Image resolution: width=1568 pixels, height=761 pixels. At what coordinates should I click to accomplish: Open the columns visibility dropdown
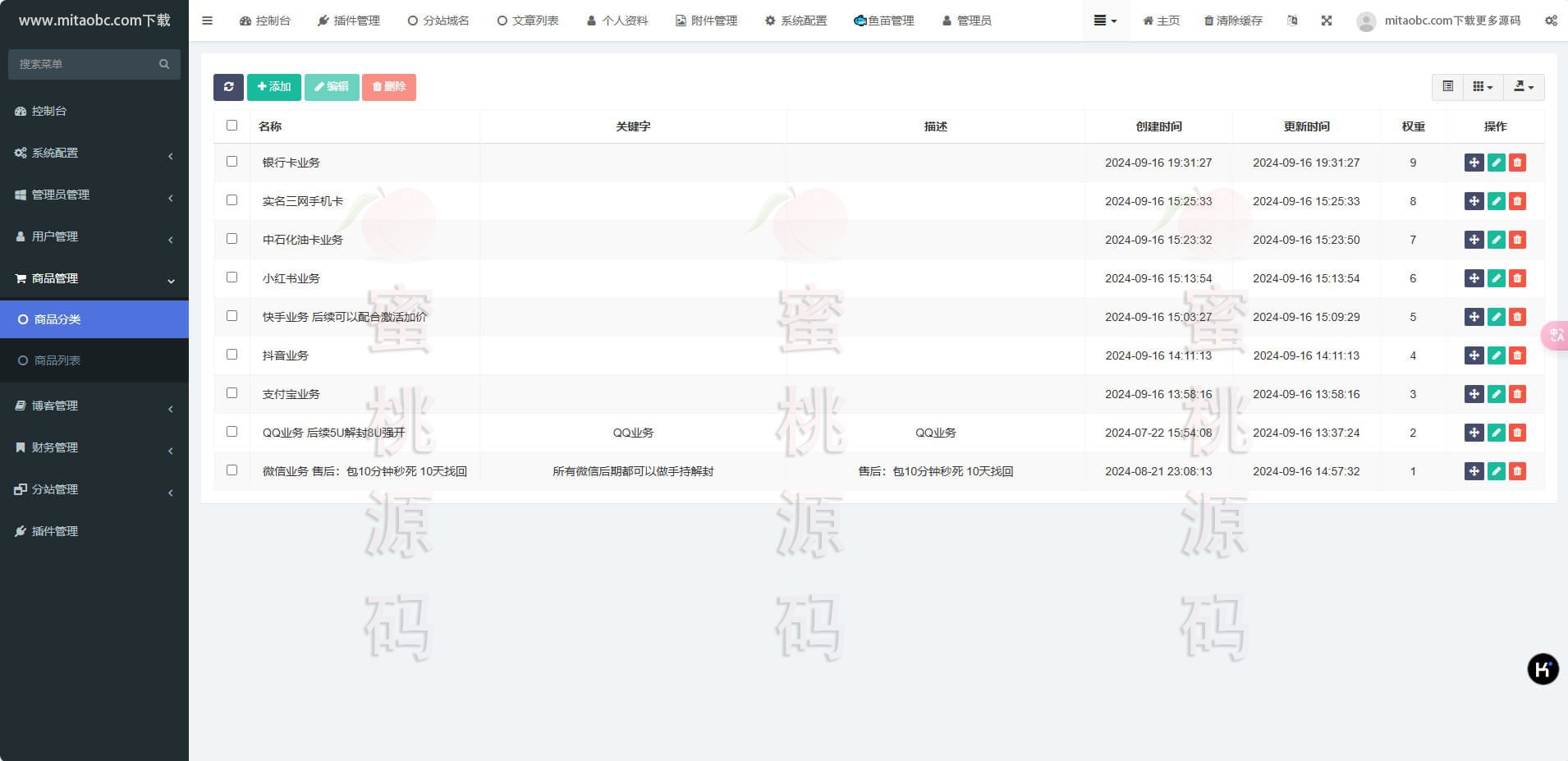[x=1483, y=87]
